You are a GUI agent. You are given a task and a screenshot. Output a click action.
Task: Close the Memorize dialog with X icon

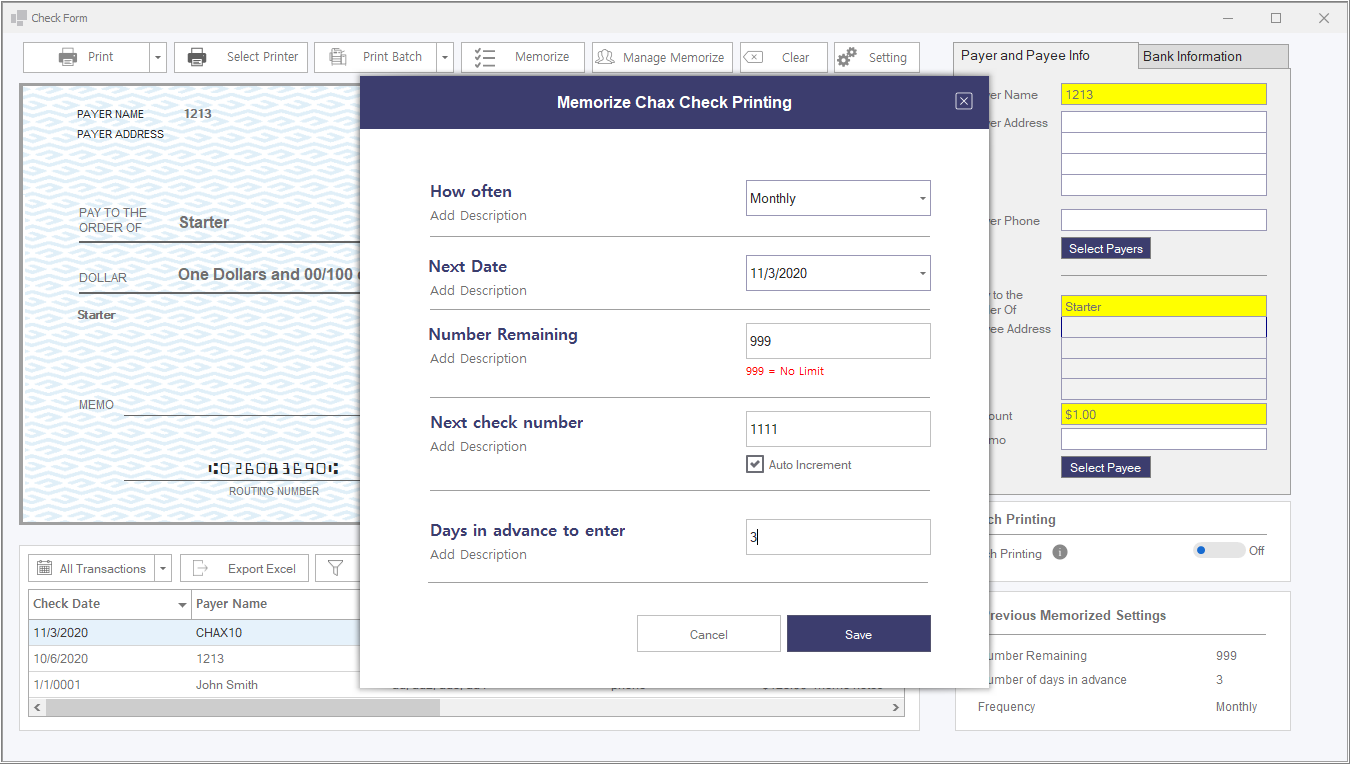(x=963, y=101)
